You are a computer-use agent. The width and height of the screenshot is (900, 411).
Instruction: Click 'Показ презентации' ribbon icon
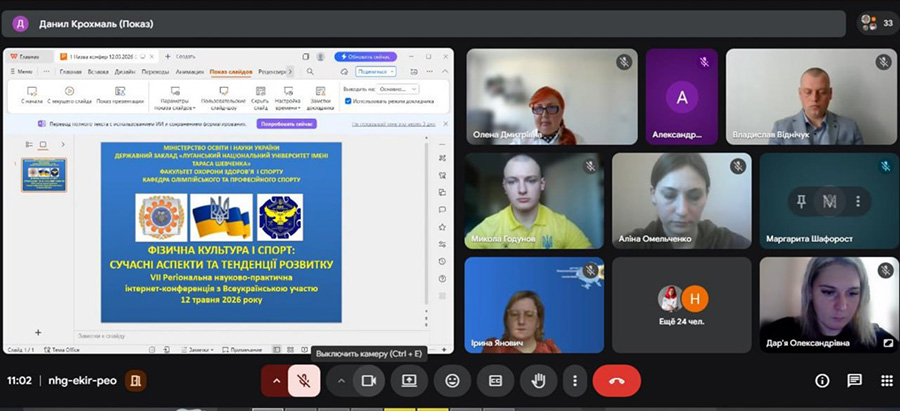click(120, 95)
